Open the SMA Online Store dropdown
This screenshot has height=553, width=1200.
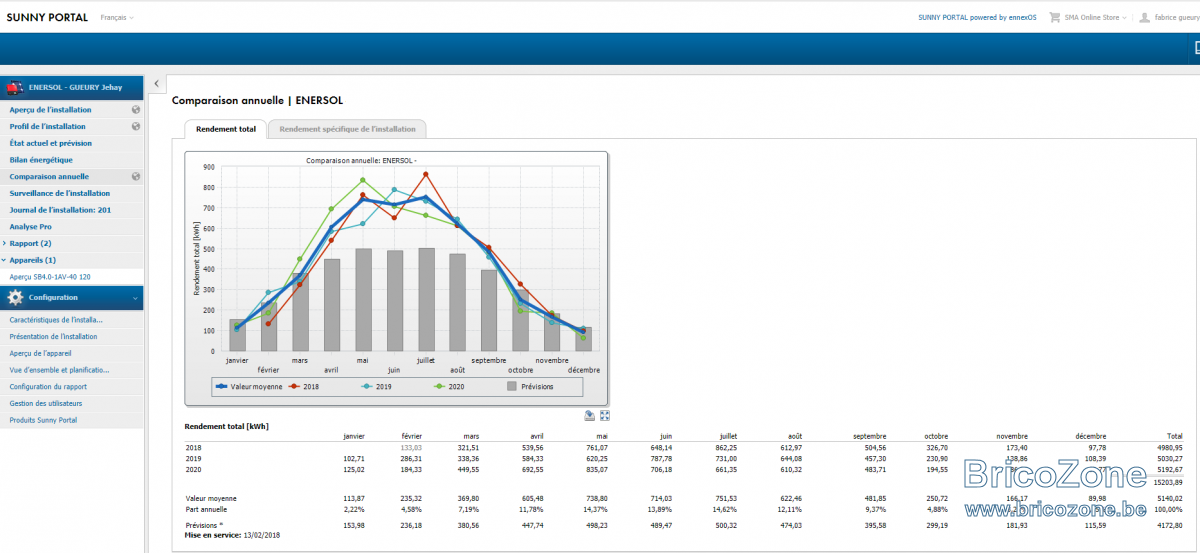1096,17
